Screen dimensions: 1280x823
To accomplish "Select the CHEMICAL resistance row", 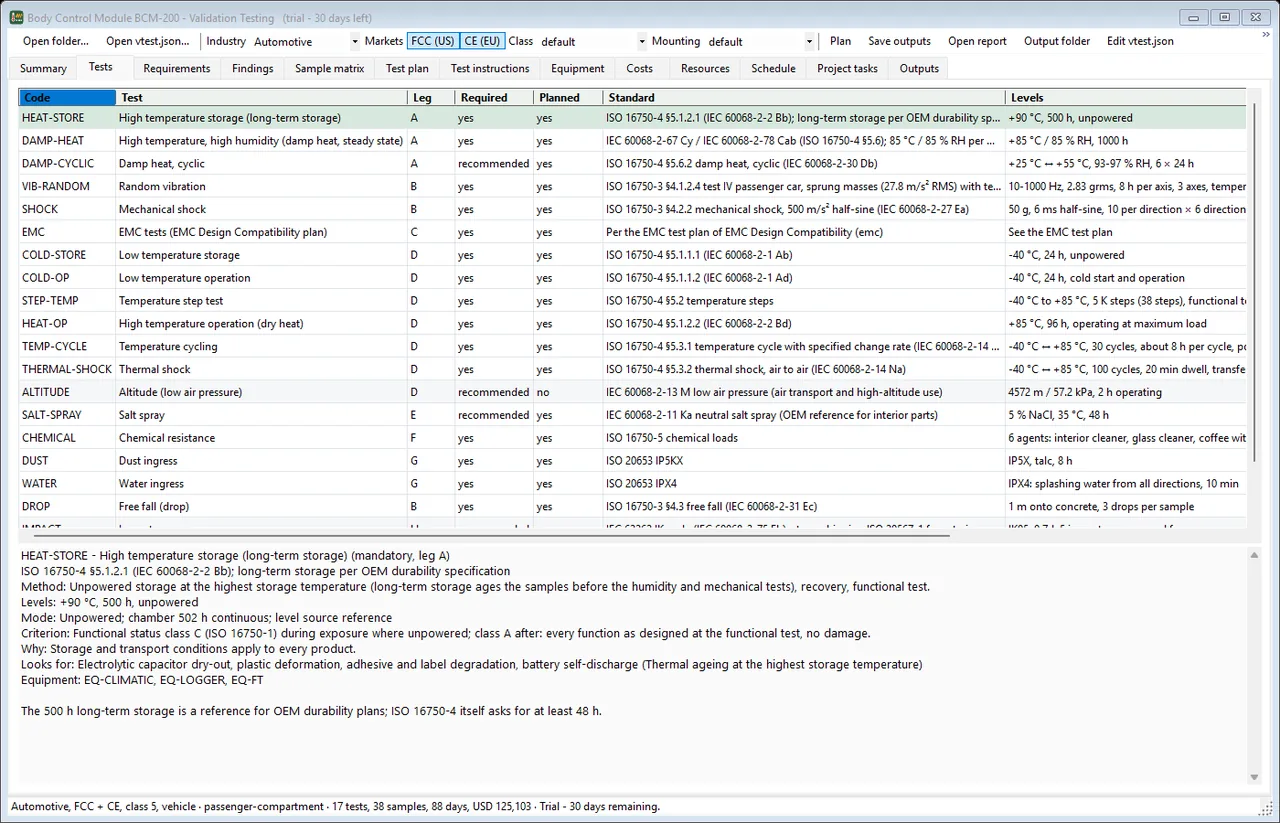I will pos(633,438).
